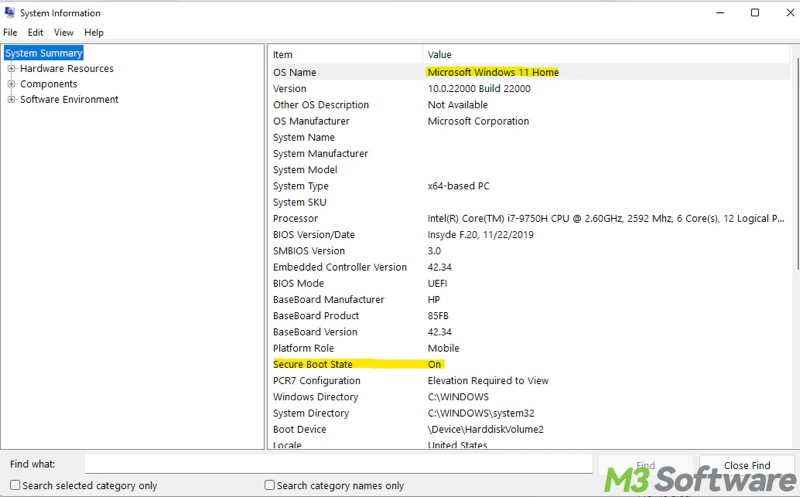
Task: Toggle Search selected category only checkbox
Action: (15, 485)
